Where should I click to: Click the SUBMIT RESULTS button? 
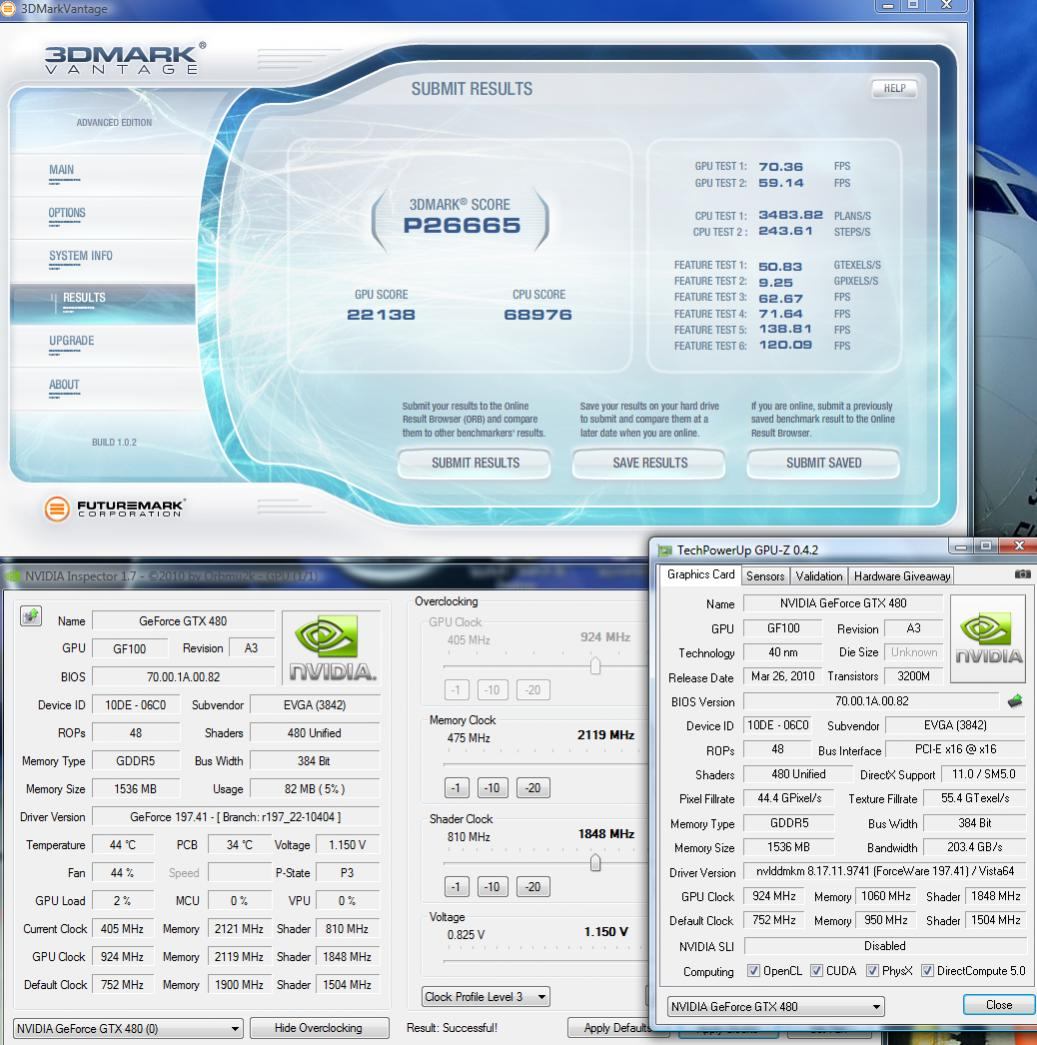tap(475, 463)
